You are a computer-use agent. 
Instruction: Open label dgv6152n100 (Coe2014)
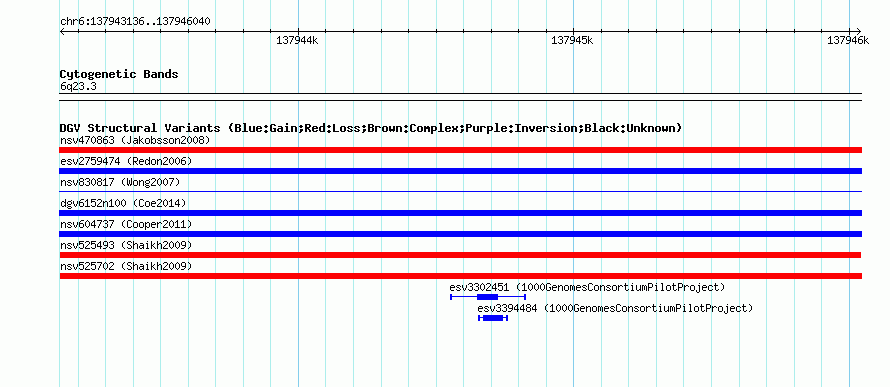[x=123, y=203]
